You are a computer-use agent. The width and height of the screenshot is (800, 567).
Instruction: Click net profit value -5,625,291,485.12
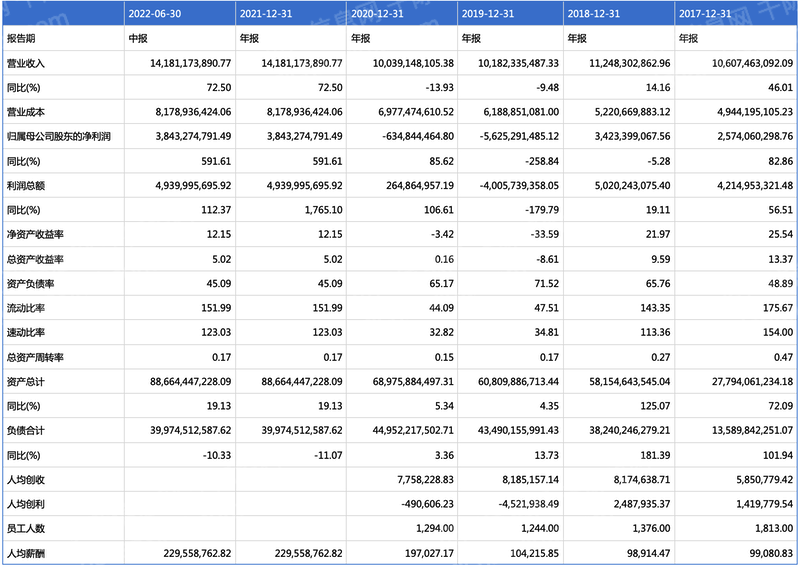519,136
